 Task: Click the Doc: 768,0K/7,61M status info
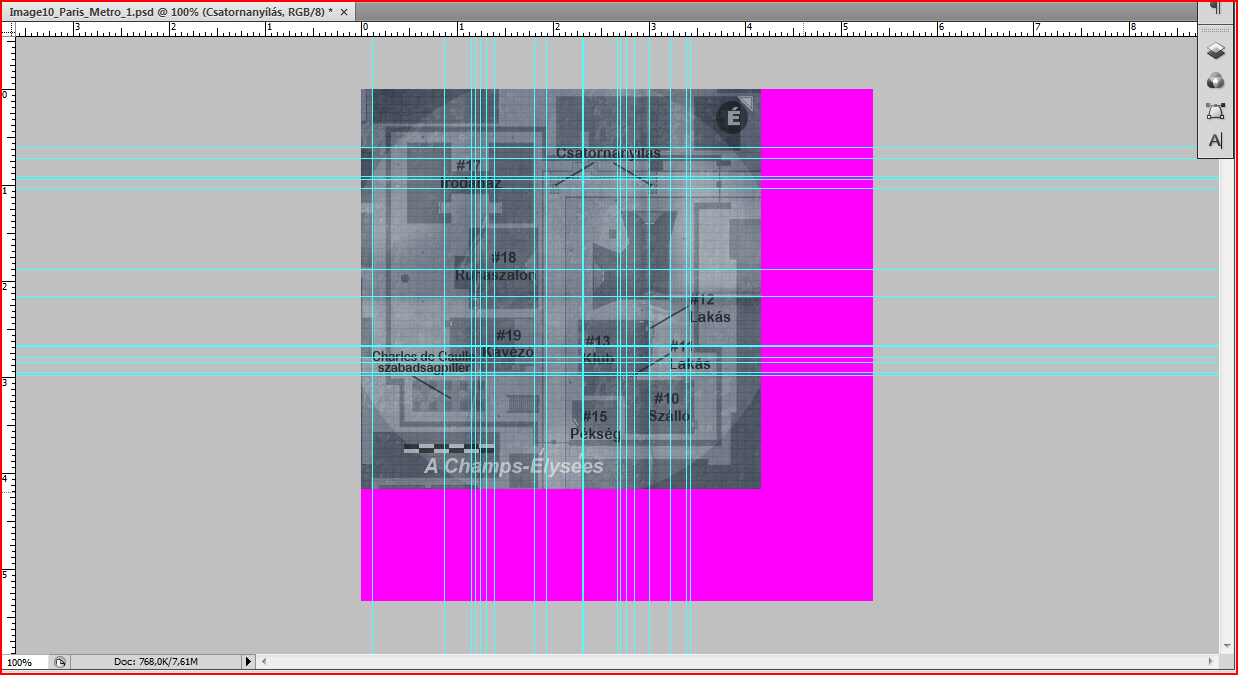click(x=155, y=662)
